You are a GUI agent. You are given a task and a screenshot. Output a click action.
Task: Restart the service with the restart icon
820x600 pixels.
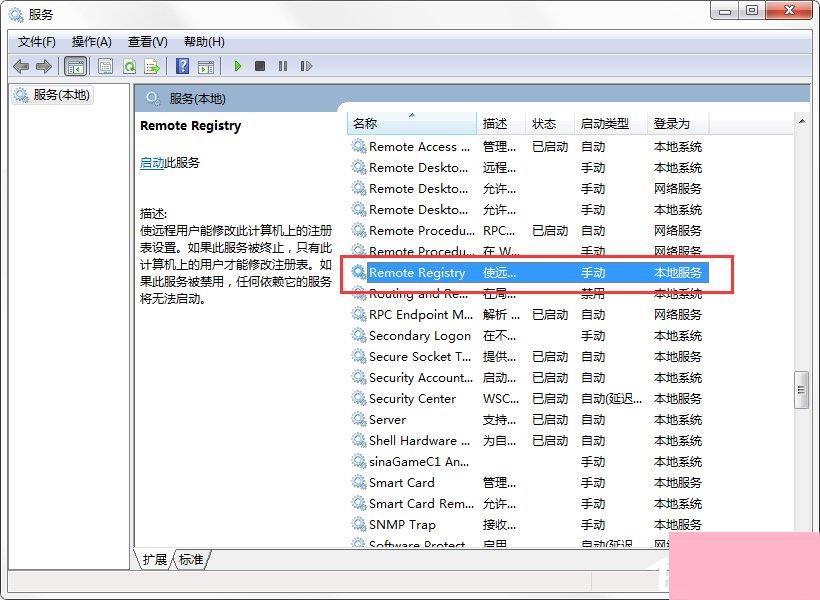[x=307, y=66]
